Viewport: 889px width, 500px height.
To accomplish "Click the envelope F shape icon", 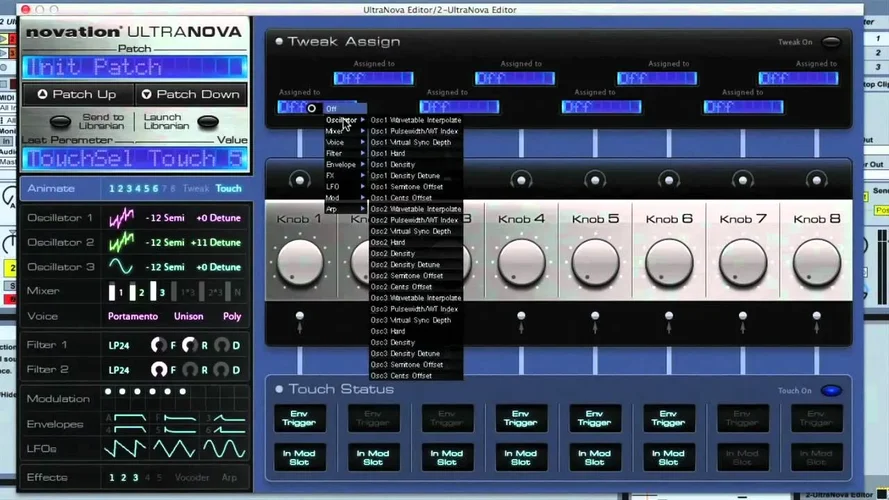I will coord(180,418).
